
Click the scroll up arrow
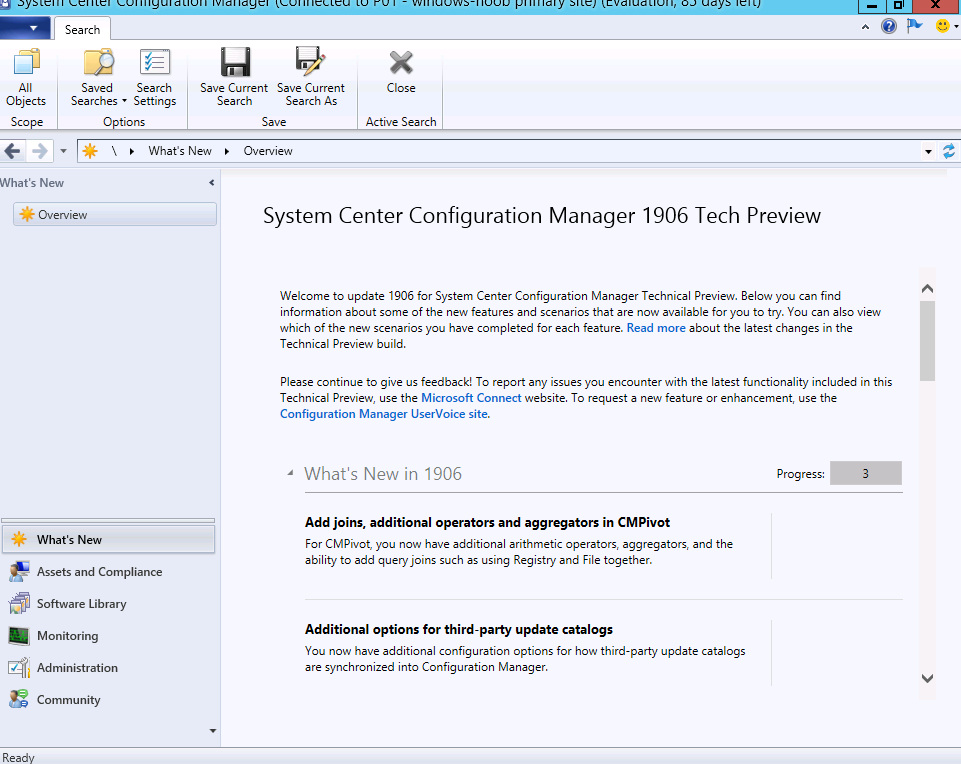pyautogui.click(x=927, y=288)
